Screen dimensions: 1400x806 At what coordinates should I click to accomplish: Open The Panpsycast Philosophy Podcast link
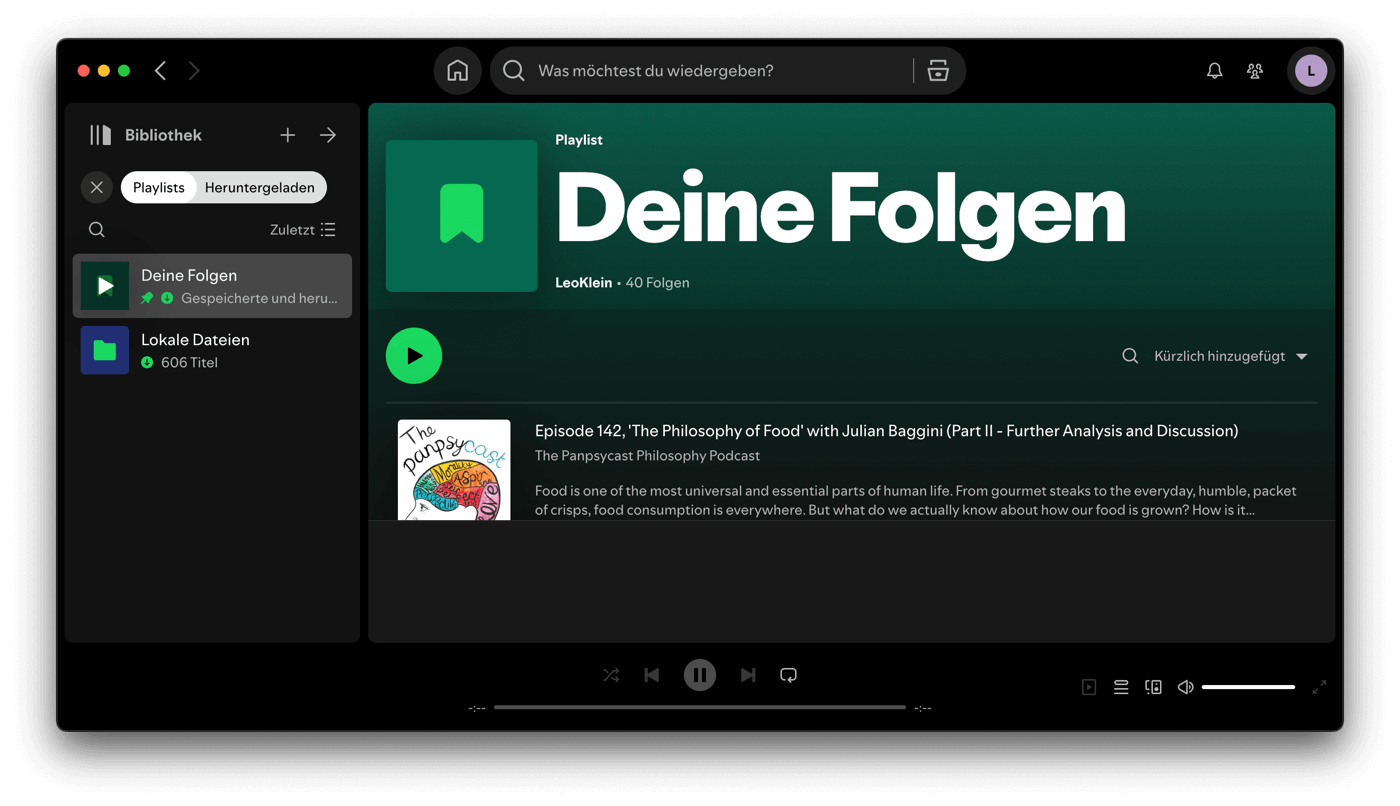pyautogui.click(x=647, y=456)
